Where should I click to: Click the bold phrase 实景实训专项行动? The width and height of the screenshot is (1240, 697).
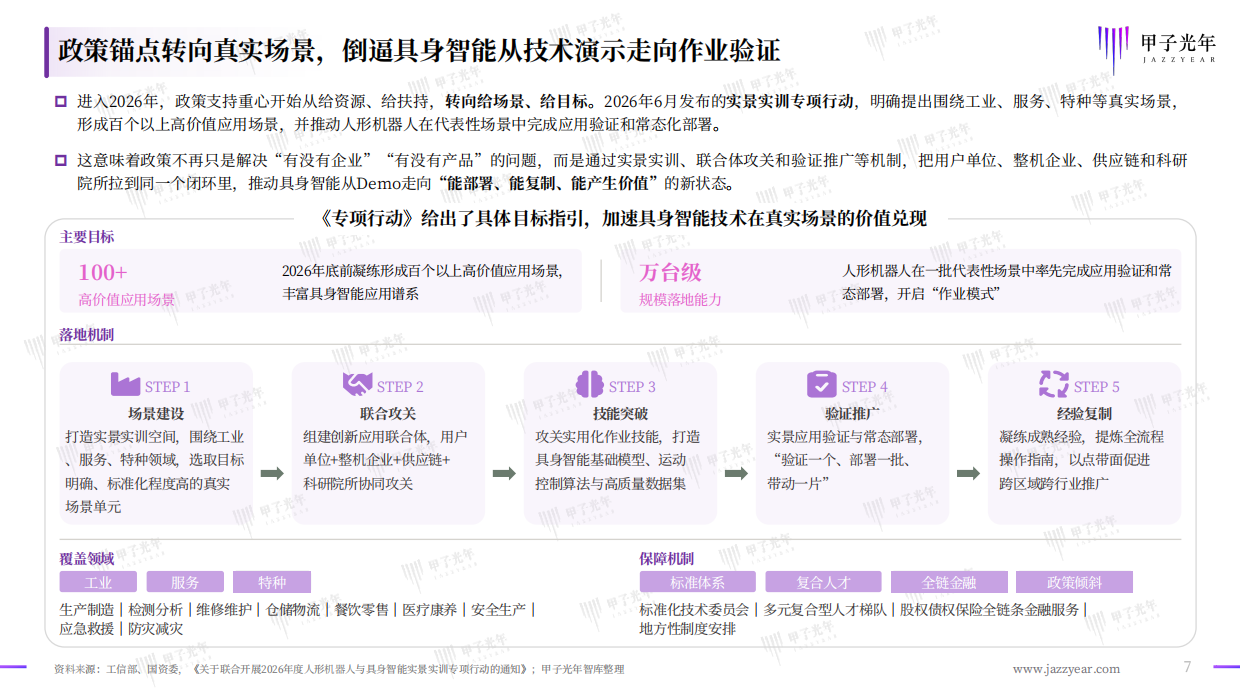pos(791,102)
